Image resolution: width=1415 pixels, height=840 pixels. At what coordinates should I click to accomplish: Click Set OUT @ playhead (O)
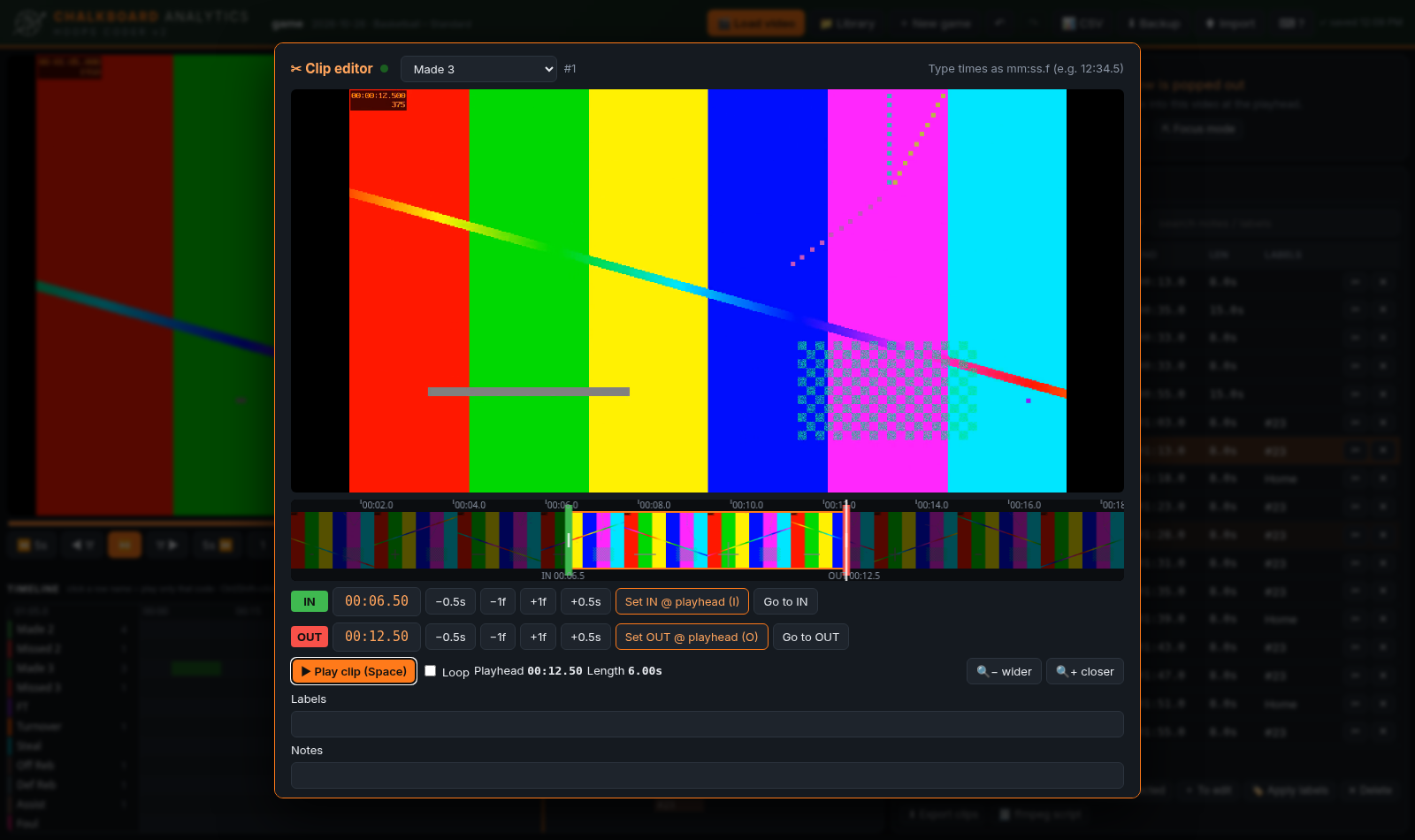point(692,637)
